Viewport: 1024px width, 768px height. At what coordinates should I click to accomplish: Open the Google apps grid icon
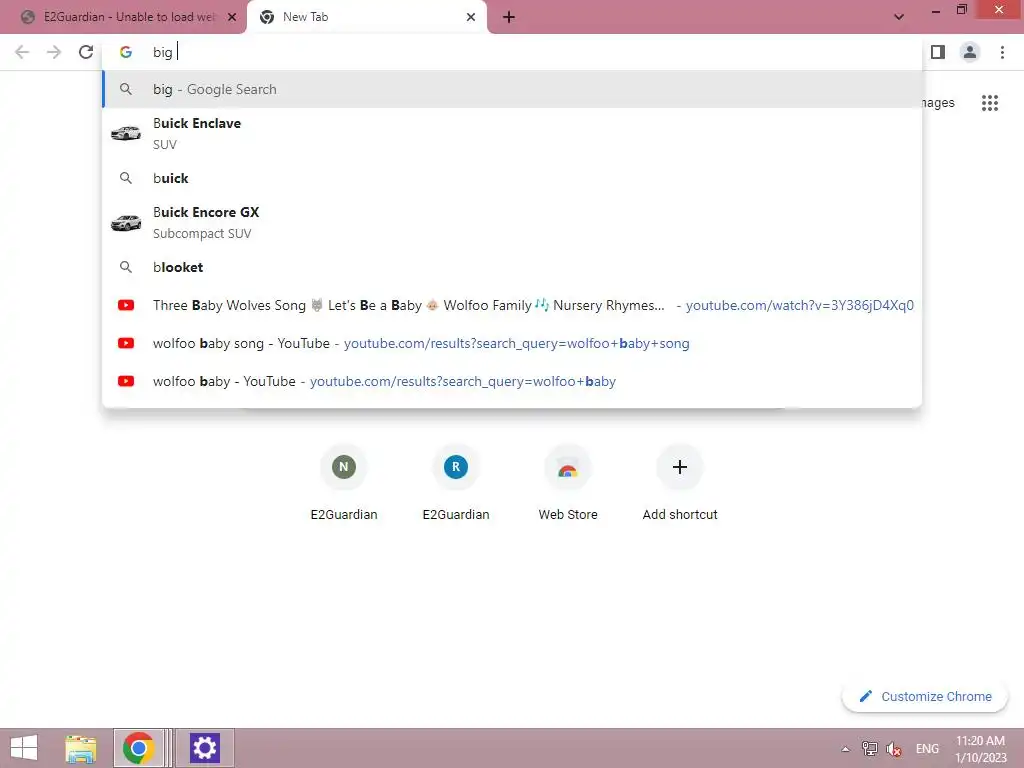tap(989, 103)
